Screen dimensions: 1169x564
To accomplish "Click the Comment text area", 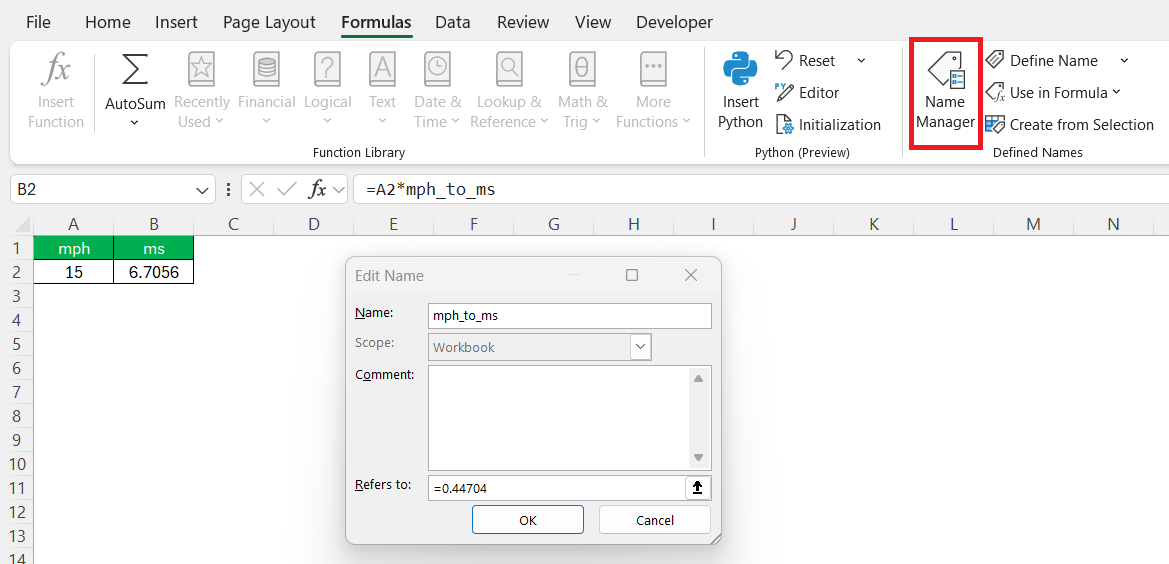I will coord(558,417).
